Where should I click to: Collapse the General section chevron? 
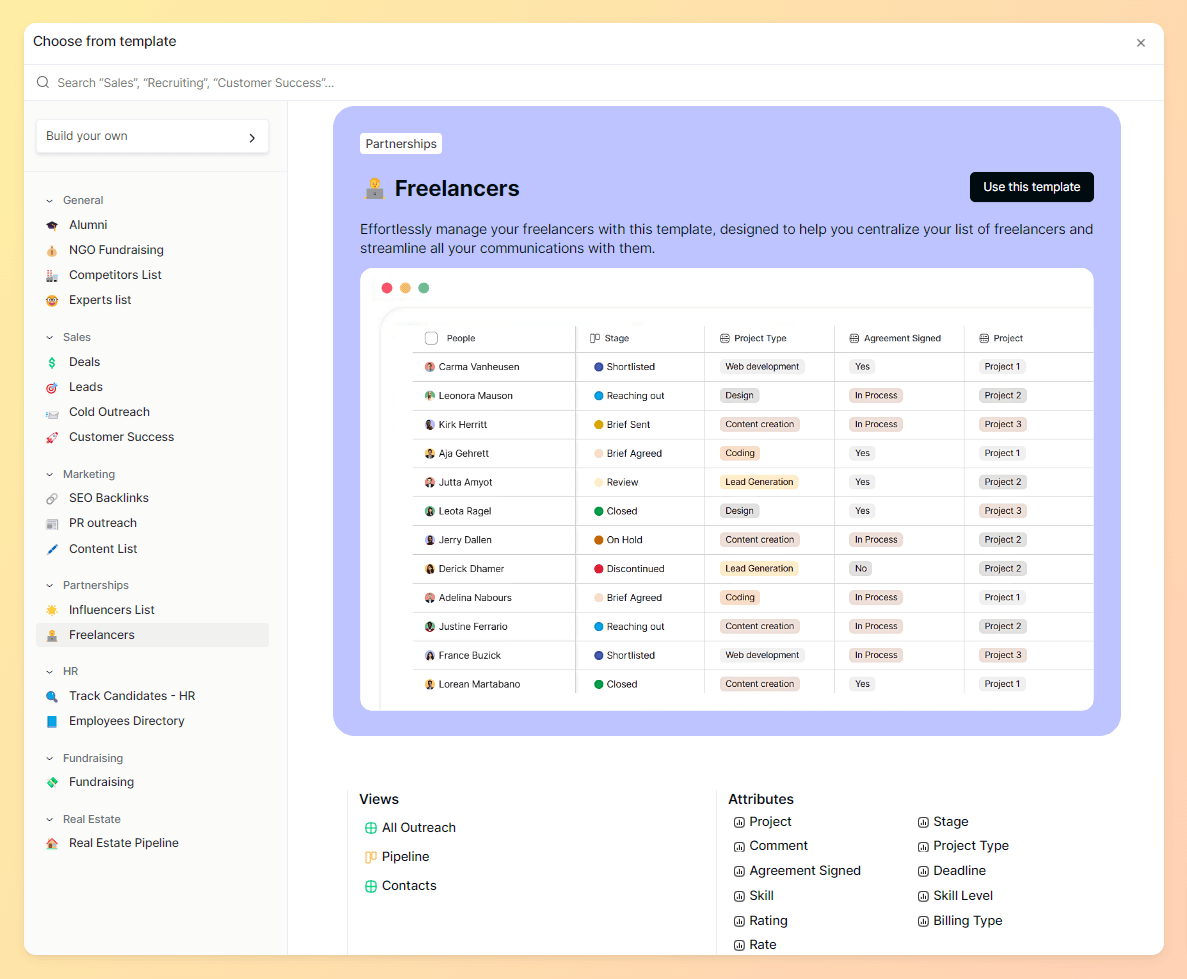50,201
